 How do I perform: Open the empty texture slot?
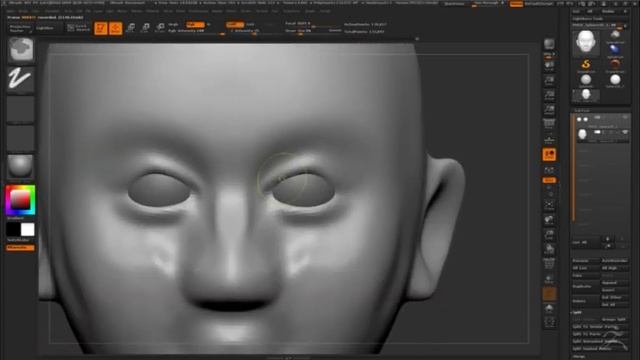pos(20,138)
